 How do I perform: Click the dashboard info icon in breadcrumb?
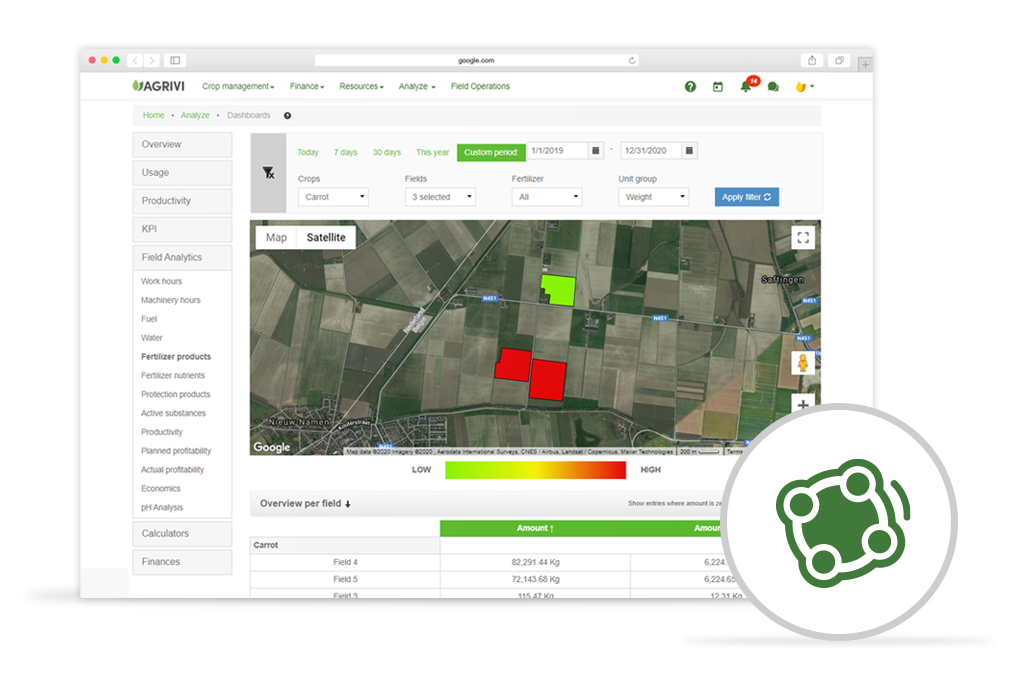click(287, 116)
